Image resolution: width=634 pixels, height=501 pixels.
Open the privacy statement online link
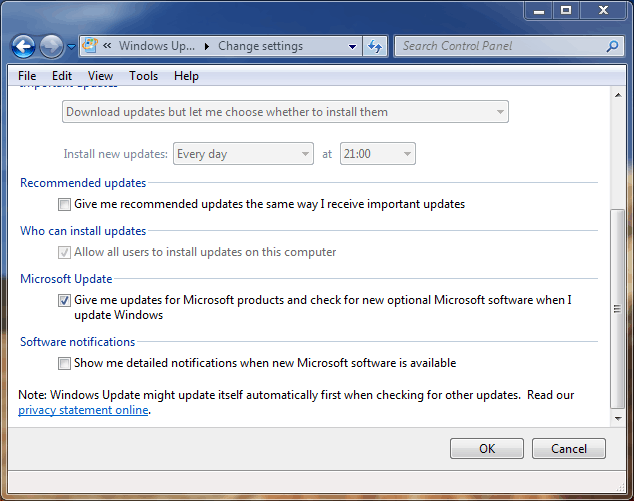pos(83,410)
